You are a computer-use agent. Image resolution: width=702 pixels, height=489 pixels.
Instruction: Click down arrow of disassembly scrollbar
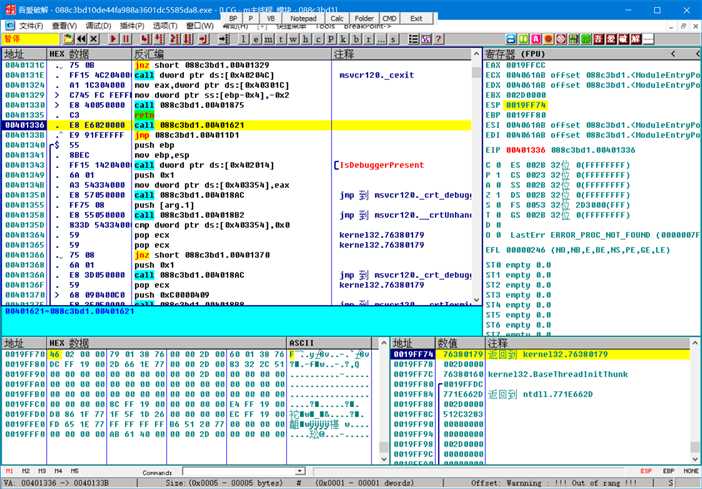coord(476,300)
